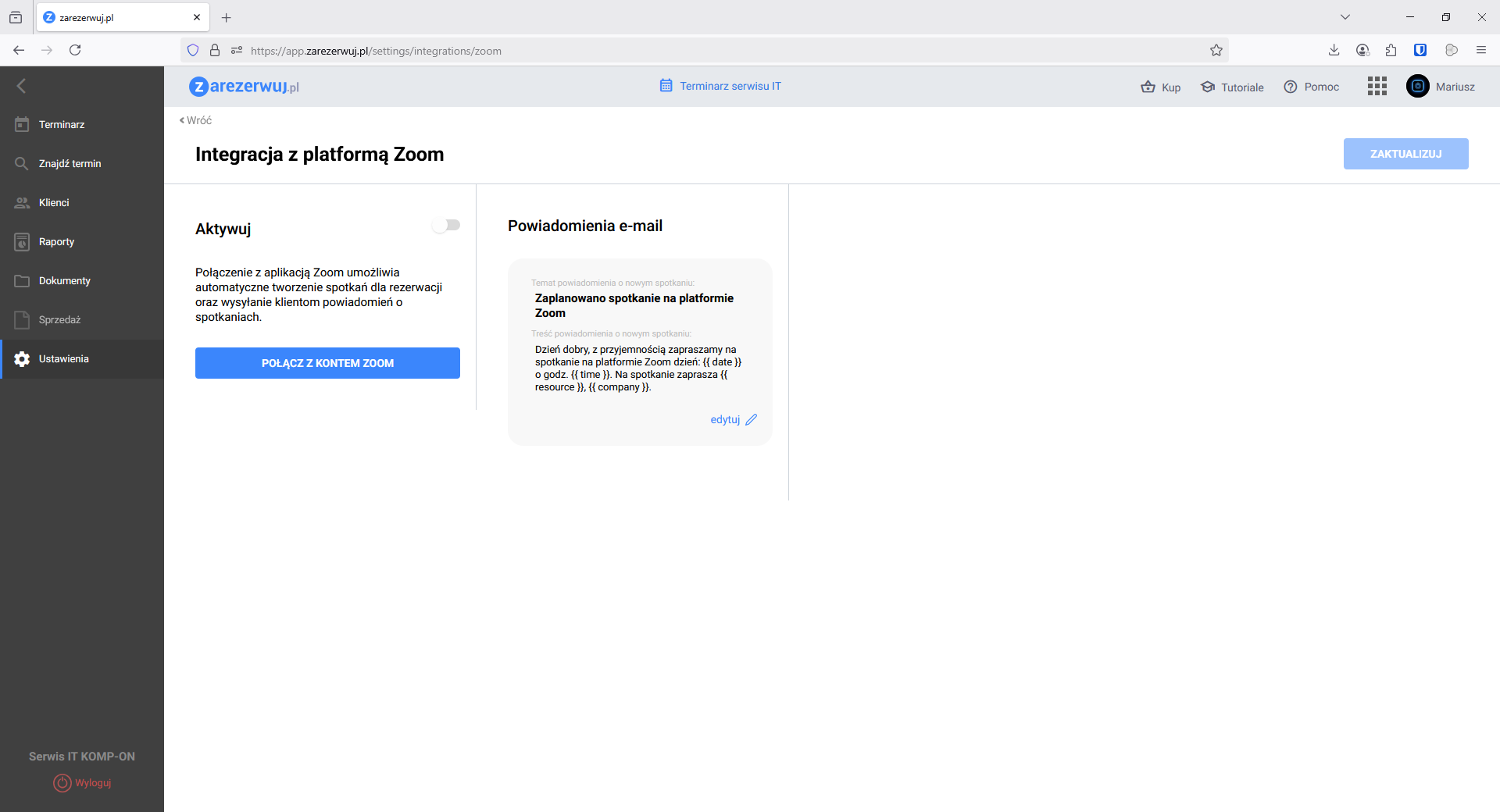Click the Sprzedaż document icon

tap(22, 320)
